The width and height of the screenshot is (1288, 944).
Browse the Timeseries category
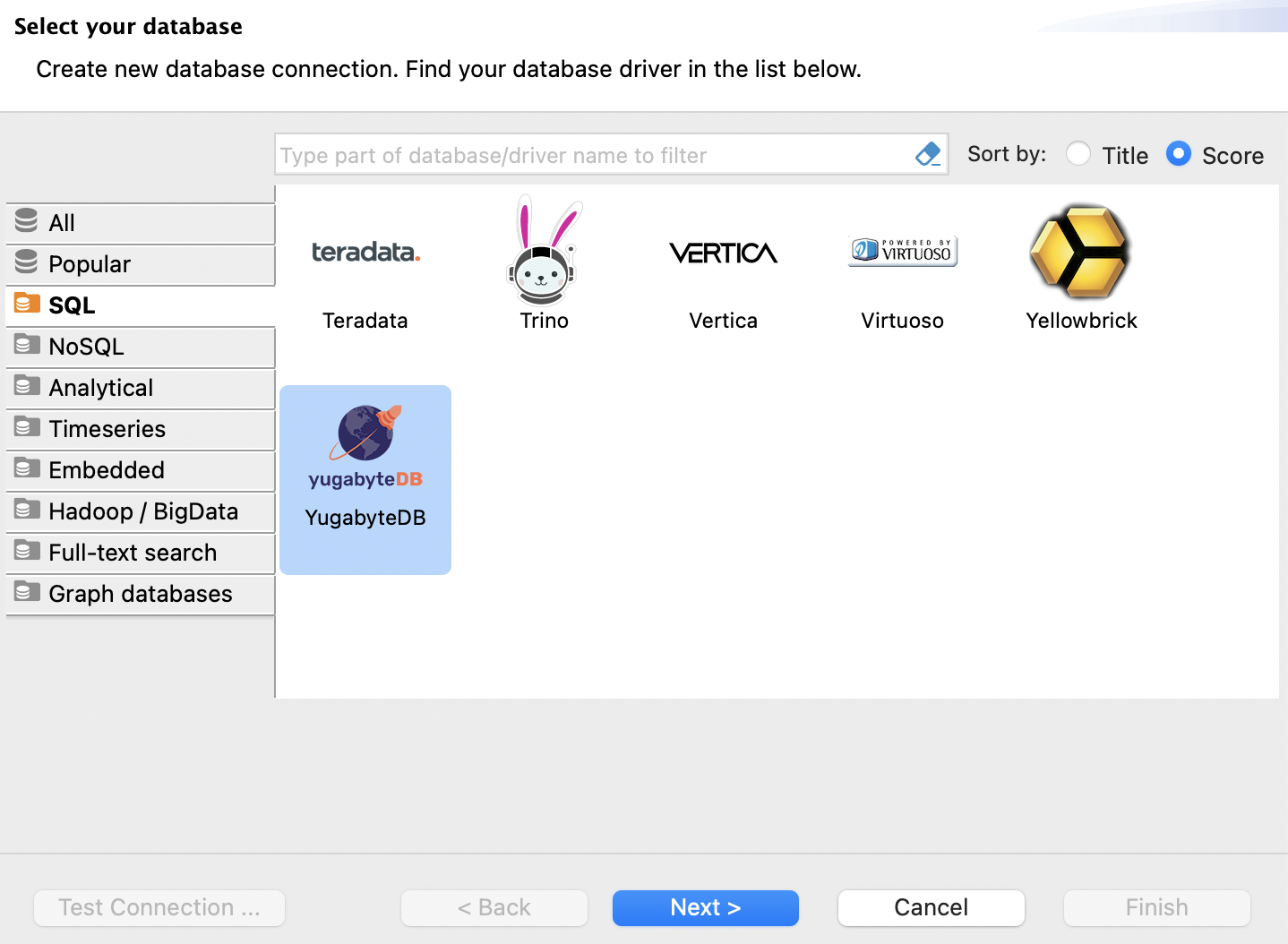(107, 429)
